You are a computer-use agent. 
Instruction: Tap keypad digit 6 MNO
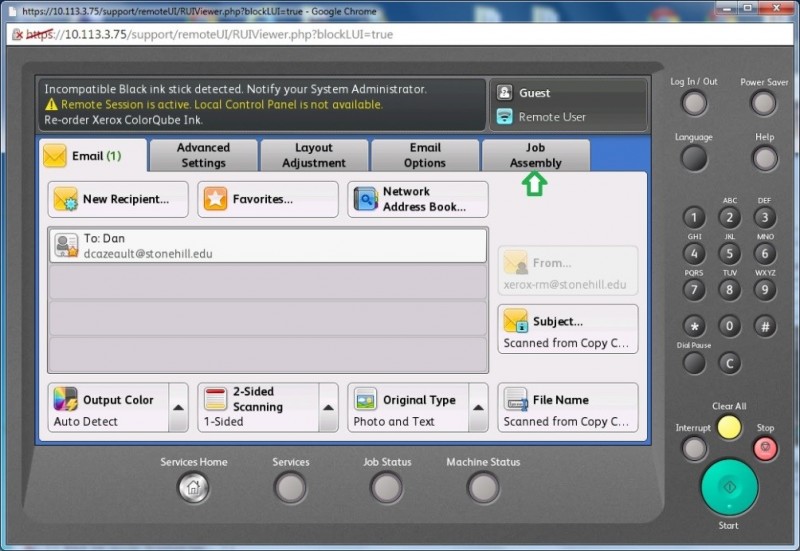[x=765, y=254]
